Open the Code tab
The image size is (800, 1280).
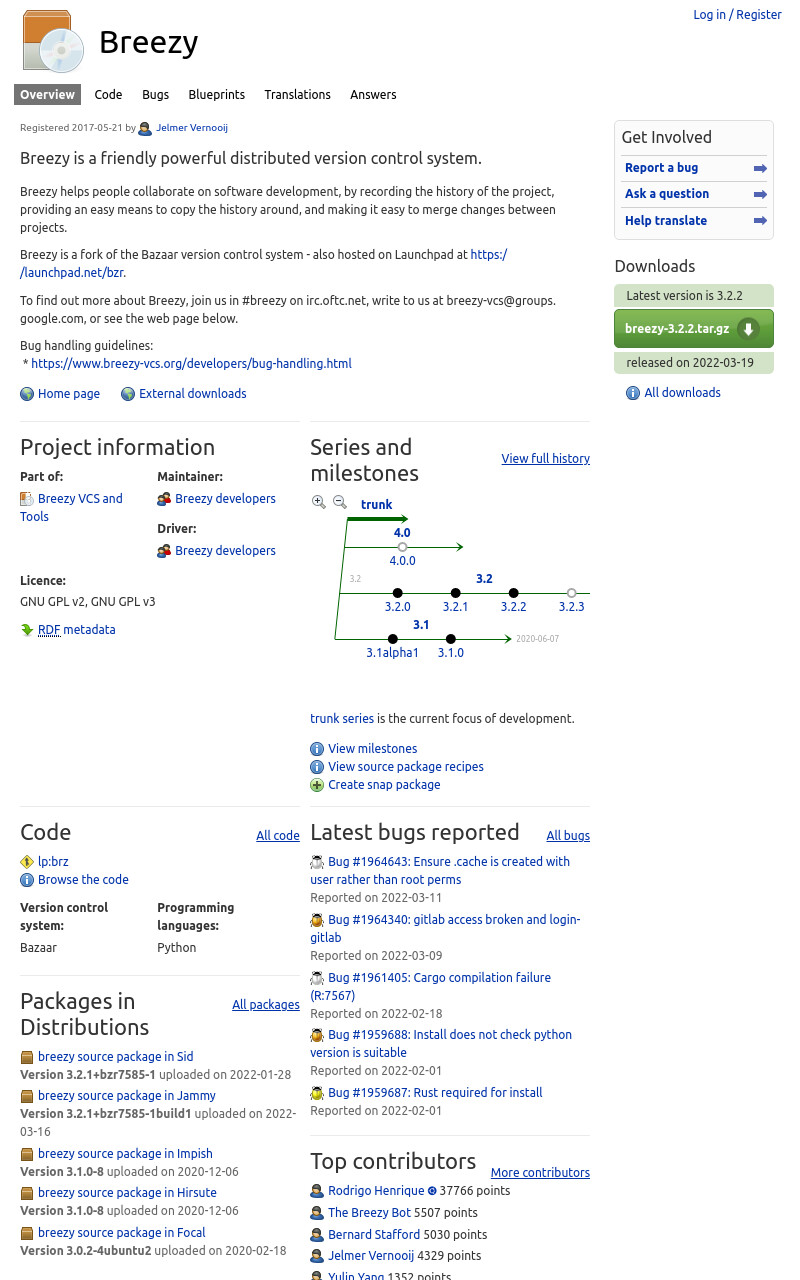tap(108, 95)
